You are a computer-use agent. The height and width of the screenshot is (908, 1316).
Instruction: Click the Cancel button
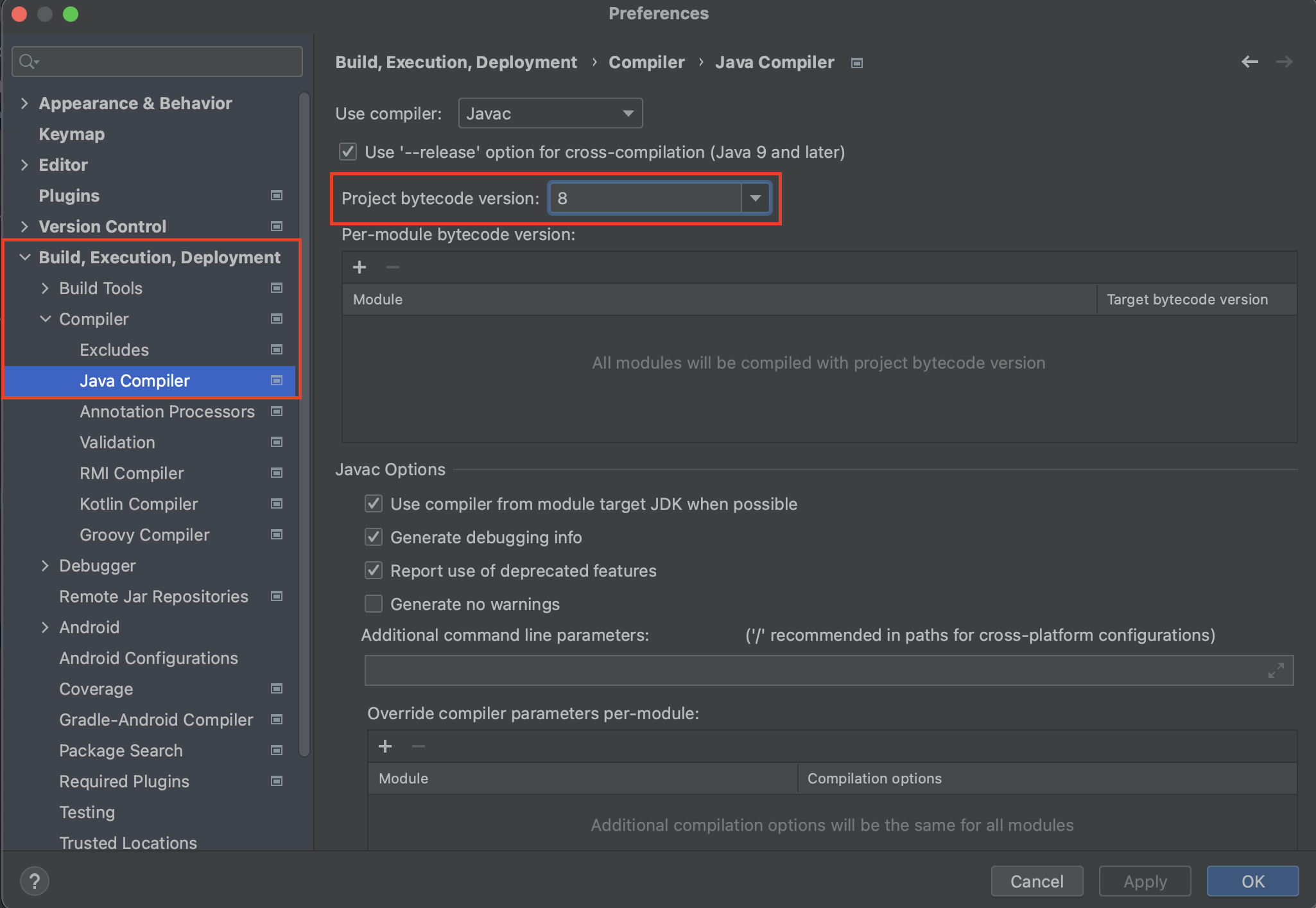click(1036, 881)
